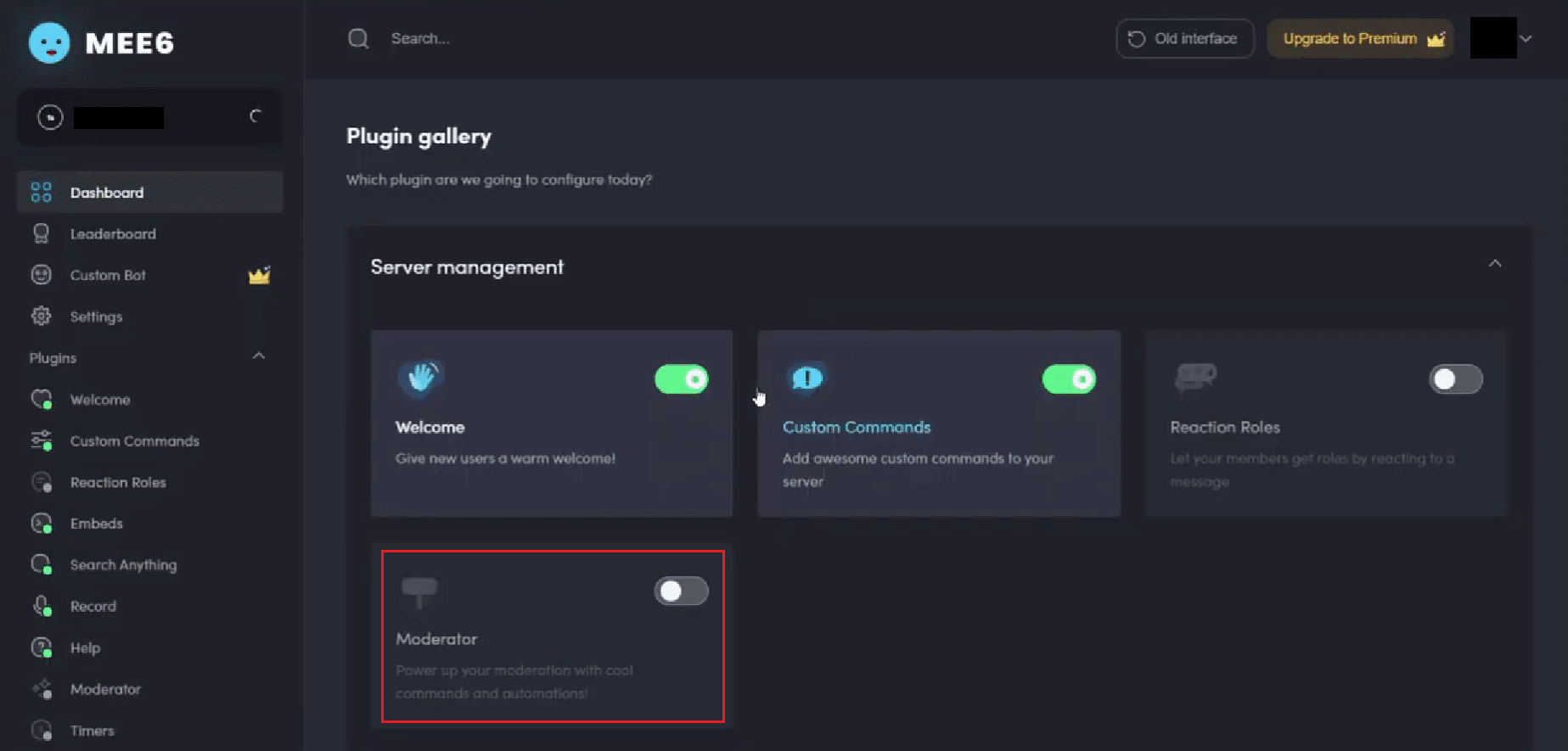This screenshot has height=751, width=1568.
Task: Go to Search Anything in sidebar
Action: tap(124, 565)
